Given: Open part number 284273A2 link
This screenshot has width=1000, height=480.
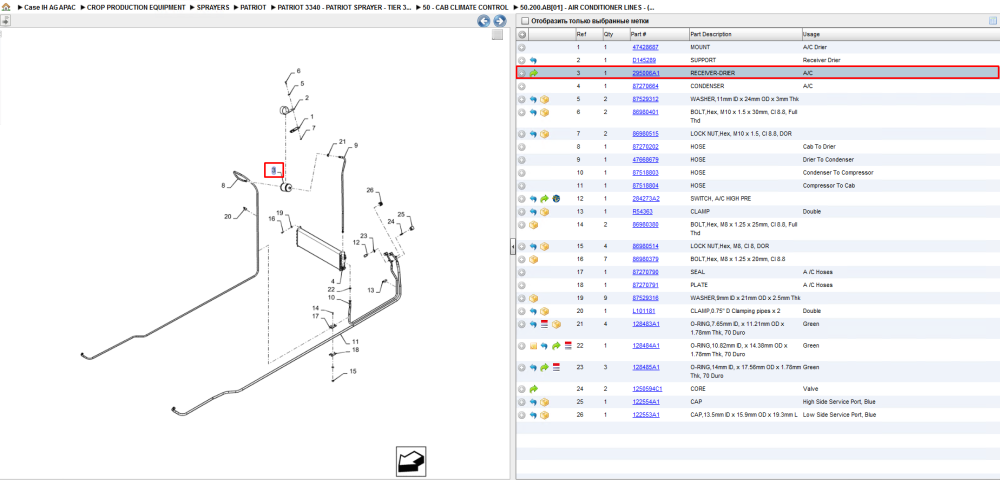Looking at the screenshot, I should pyautogui.click(x=645, y=199).
